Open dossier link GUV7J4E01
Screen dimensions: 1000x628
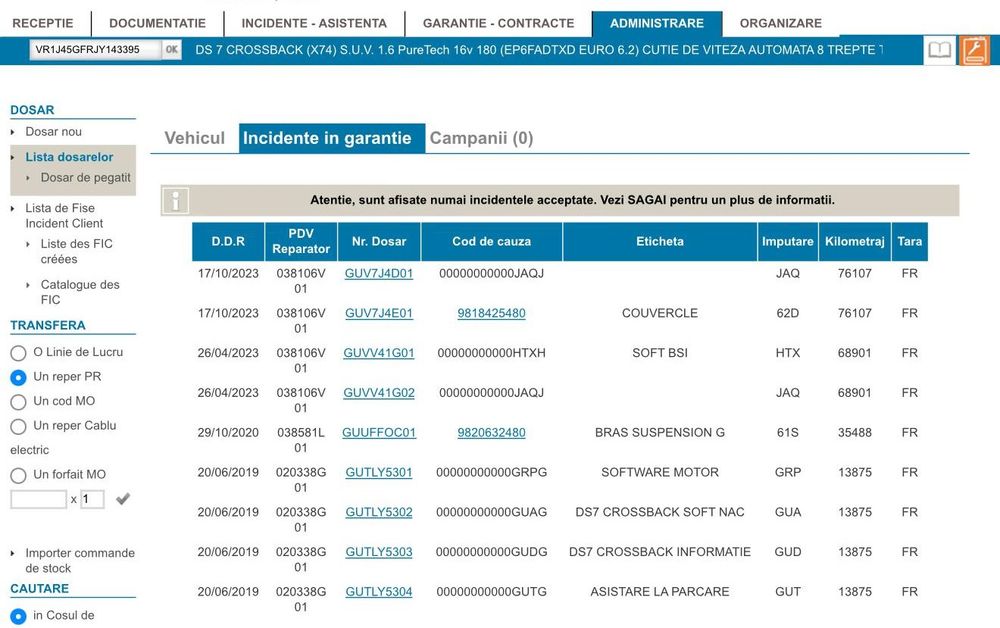[379, 314]
